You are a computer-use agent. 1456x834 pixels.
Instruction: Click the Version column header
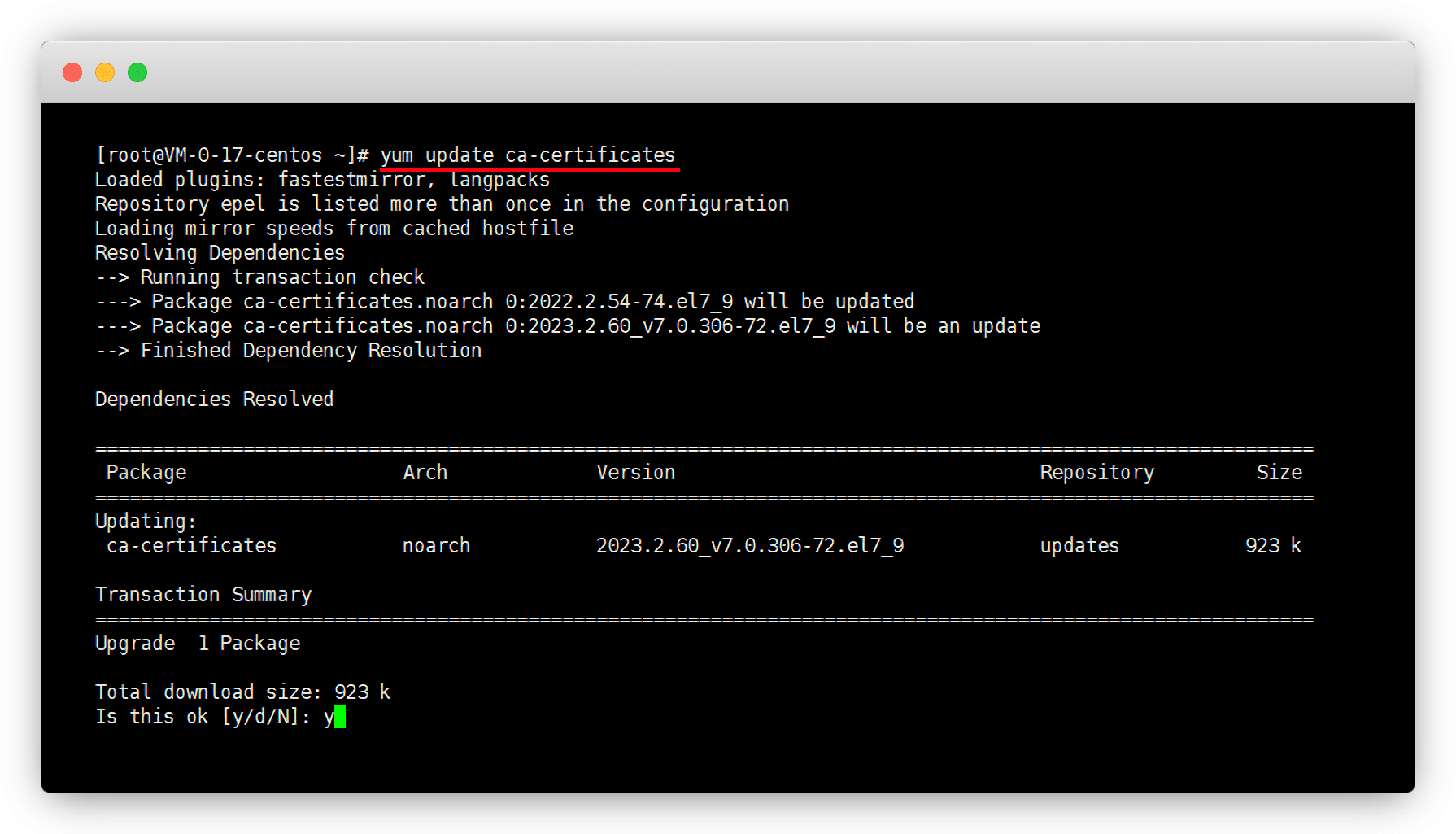635,473
